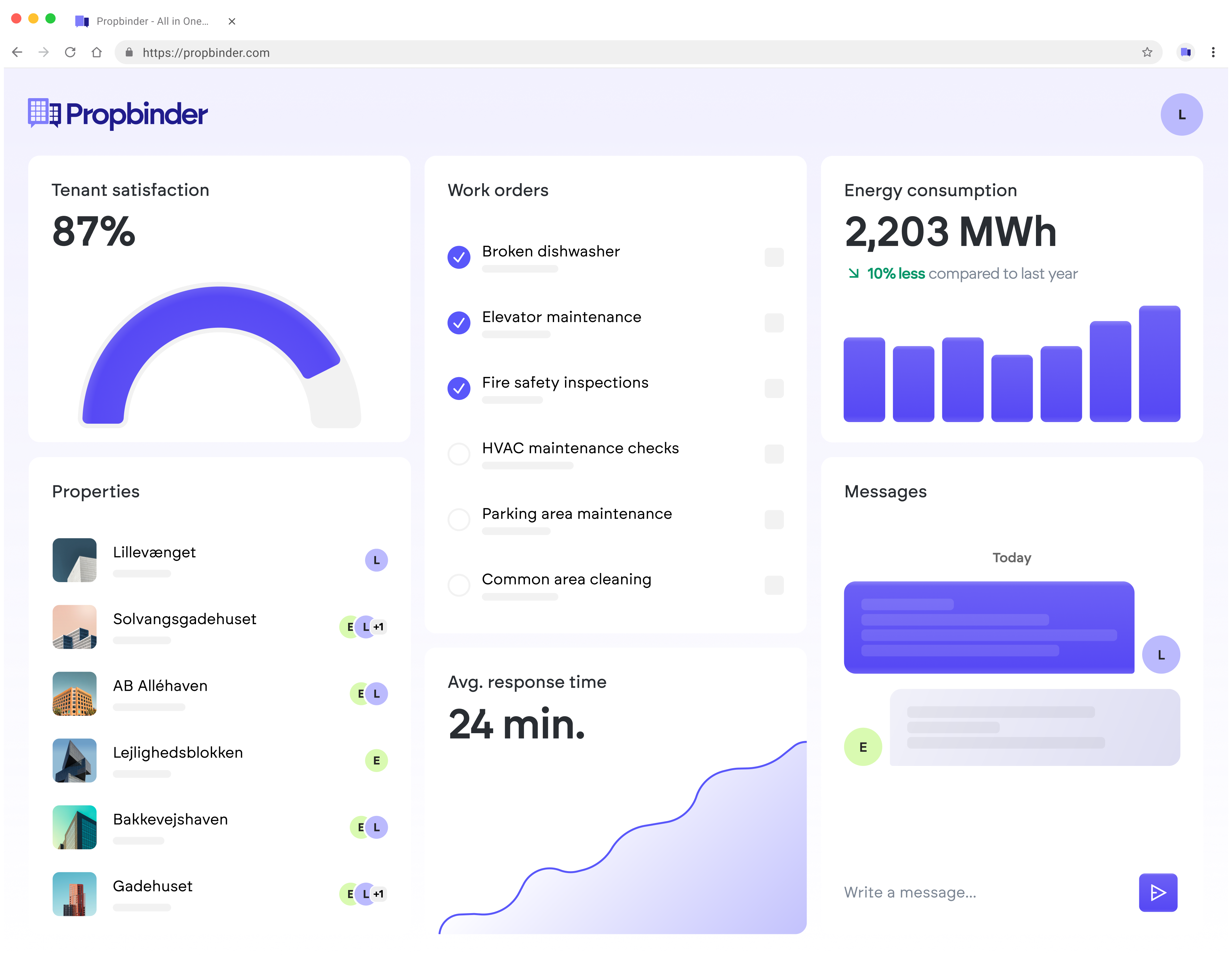Screen dimensions: 1232x967
Task: Complete the Fire safety inspections checkbox toggle
Action: [458, 388]
